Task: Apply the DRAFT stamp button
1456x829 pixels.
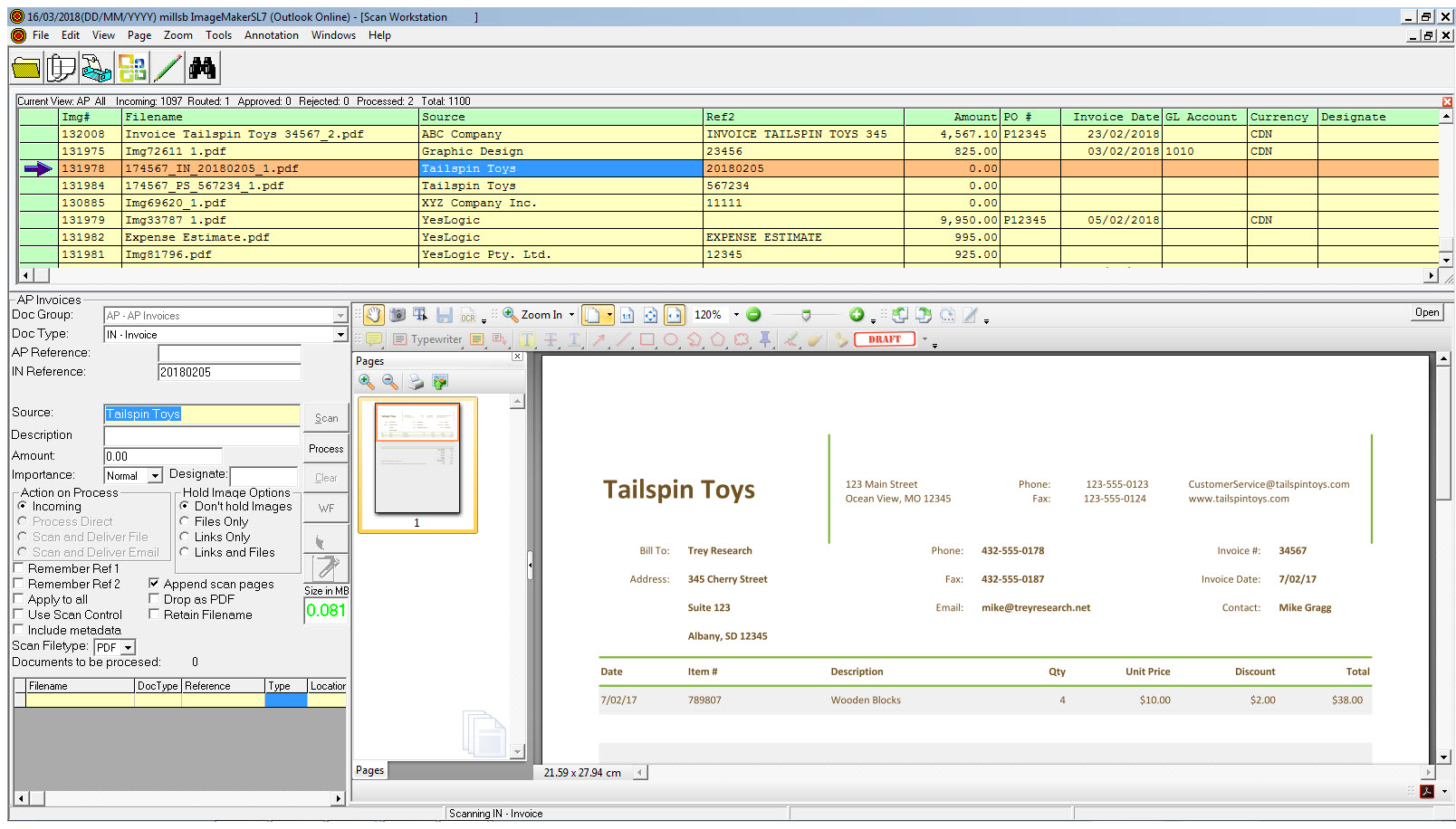Action: coord(885,339)
